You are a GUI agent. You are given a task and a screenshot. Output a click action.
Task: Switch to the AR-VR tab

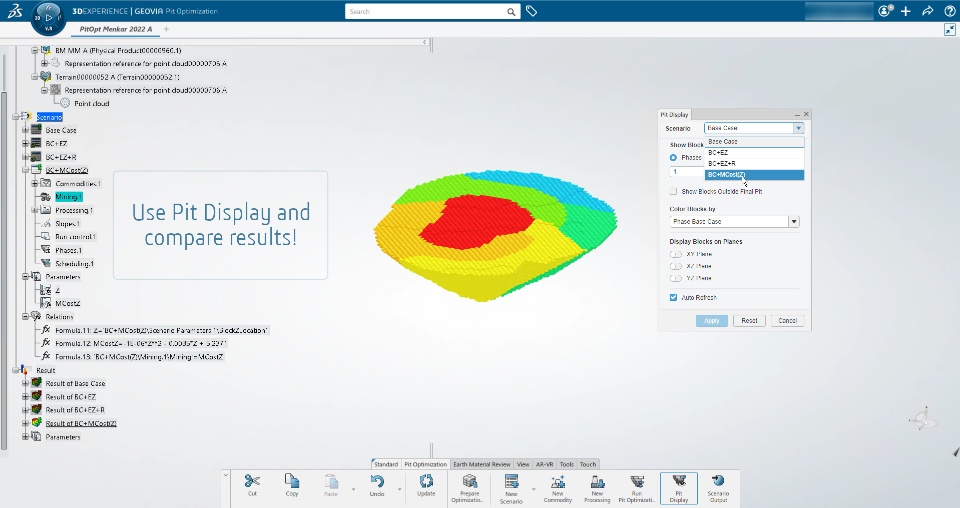pyautogui.click(x=544, y=465)
